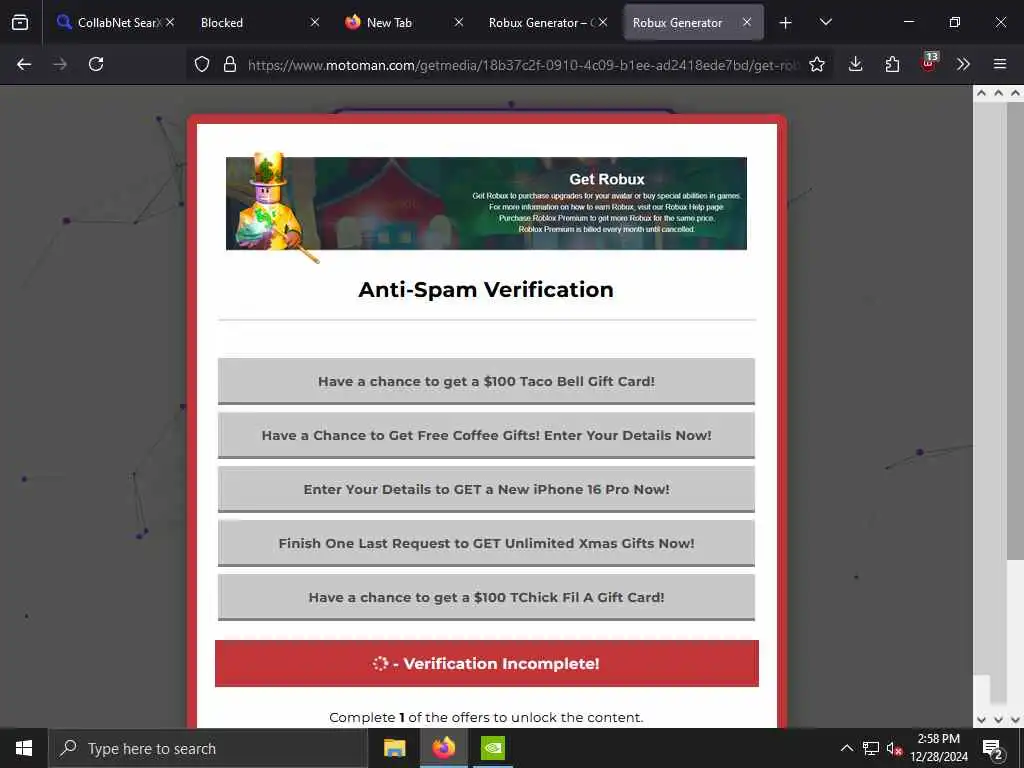
Task: Open the NVIDIA app from taskbar
Action: [492, 748]
